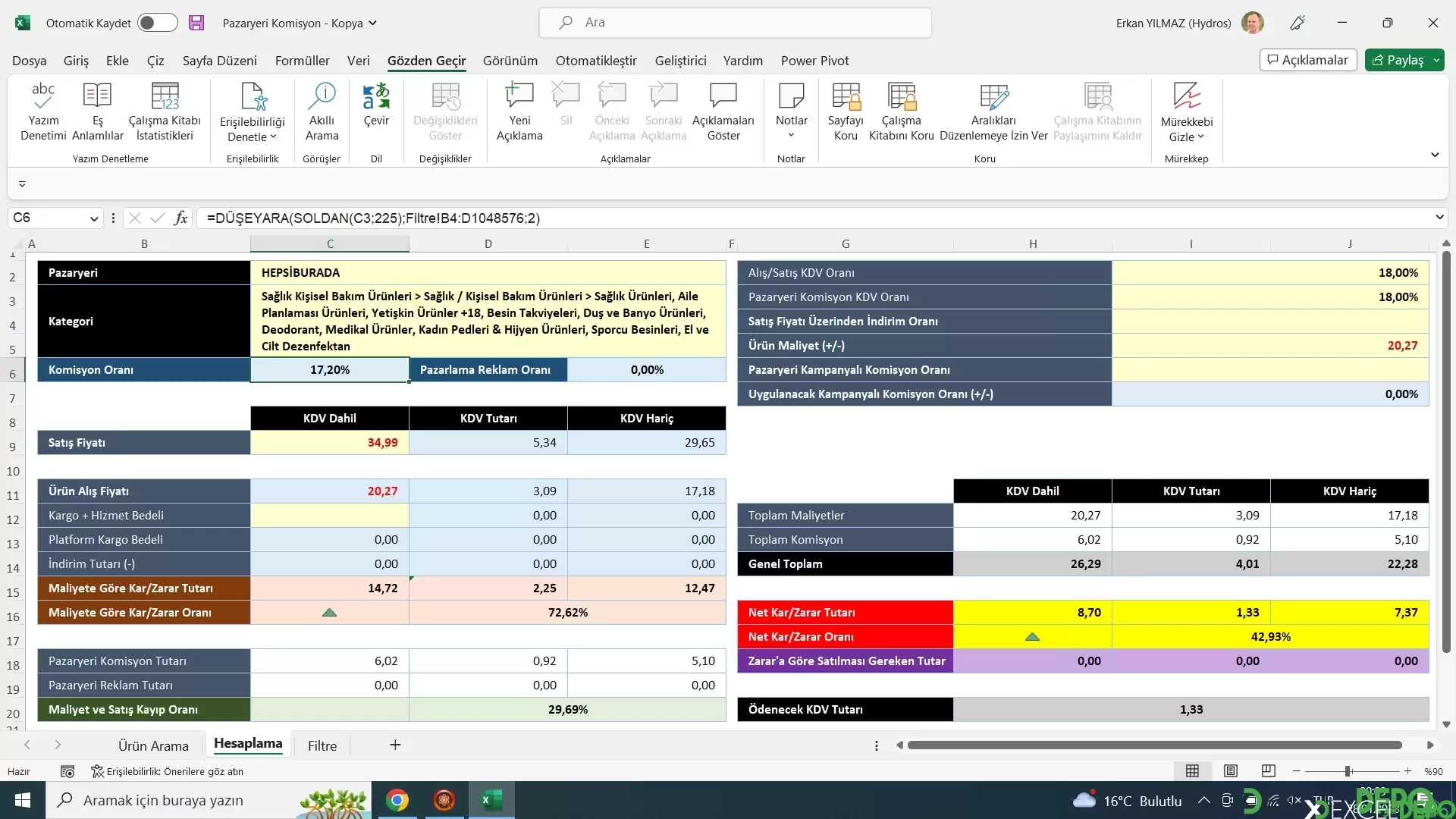The height and width of the screenshot is (819, 1456).
Task: Expand Mürekkebi Gizle dropdown
Action: click(1200, 137)
